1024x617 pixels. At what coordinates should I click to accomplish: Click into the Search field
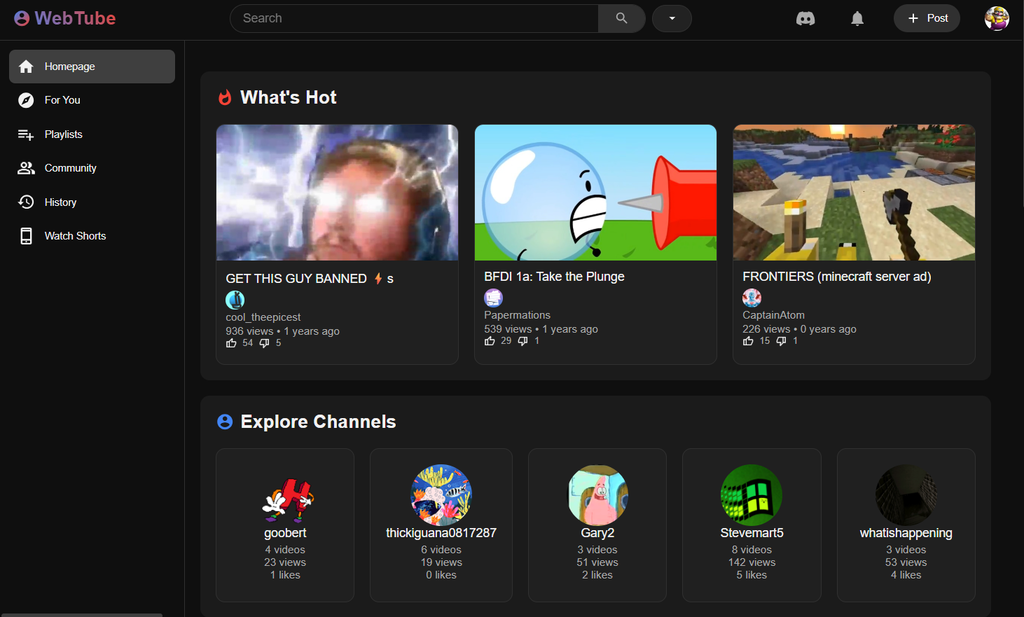click(414, 18)
